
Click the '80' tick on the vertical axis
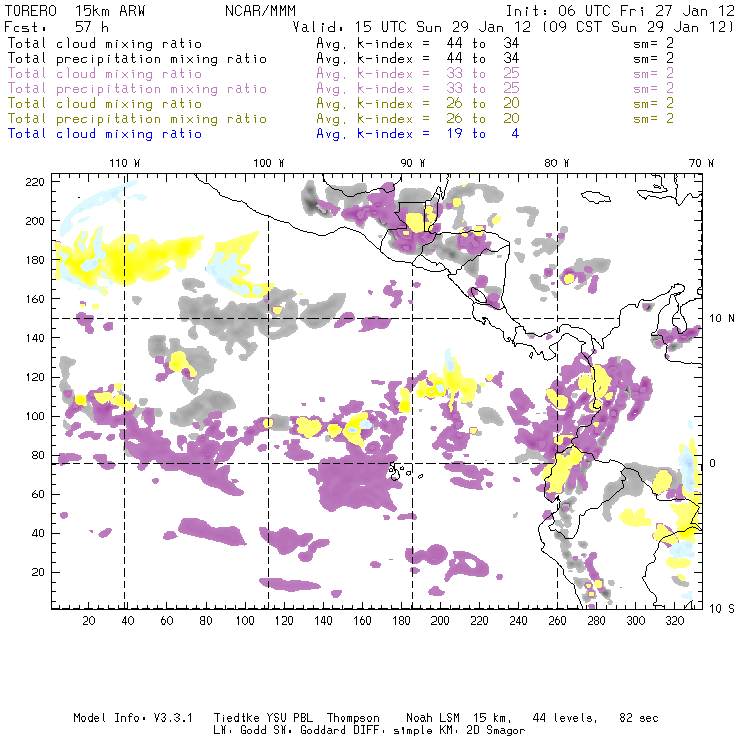tap(38, 455)
